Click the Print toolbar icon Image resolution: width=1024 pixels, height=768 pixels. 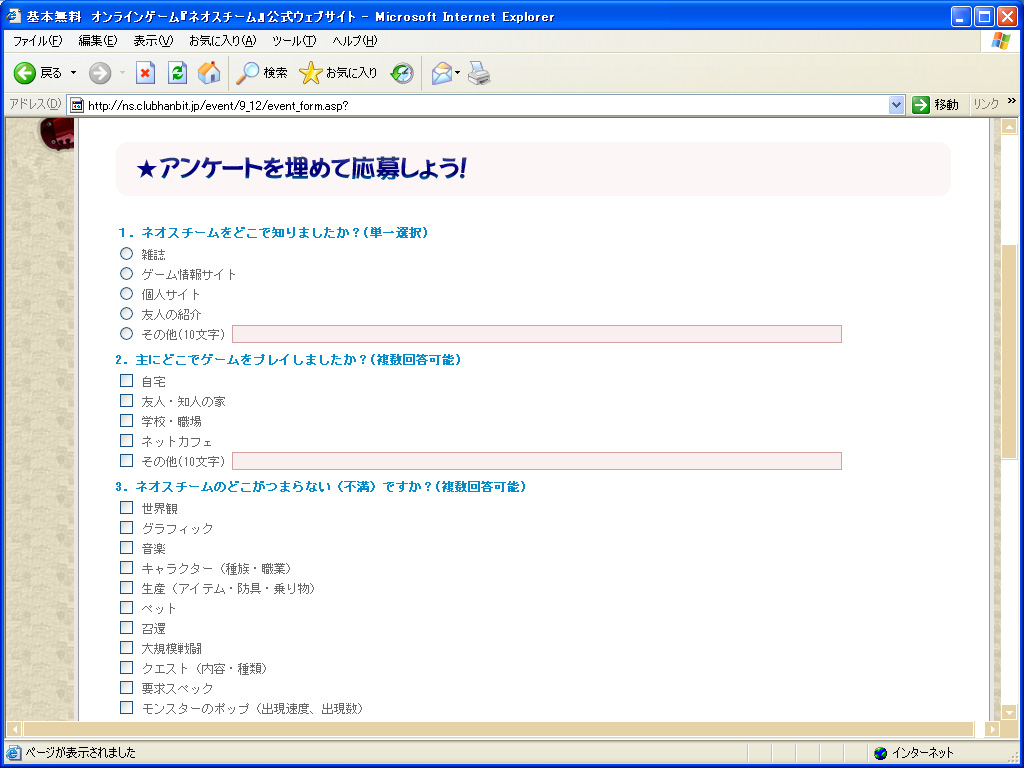click(479, 73)
